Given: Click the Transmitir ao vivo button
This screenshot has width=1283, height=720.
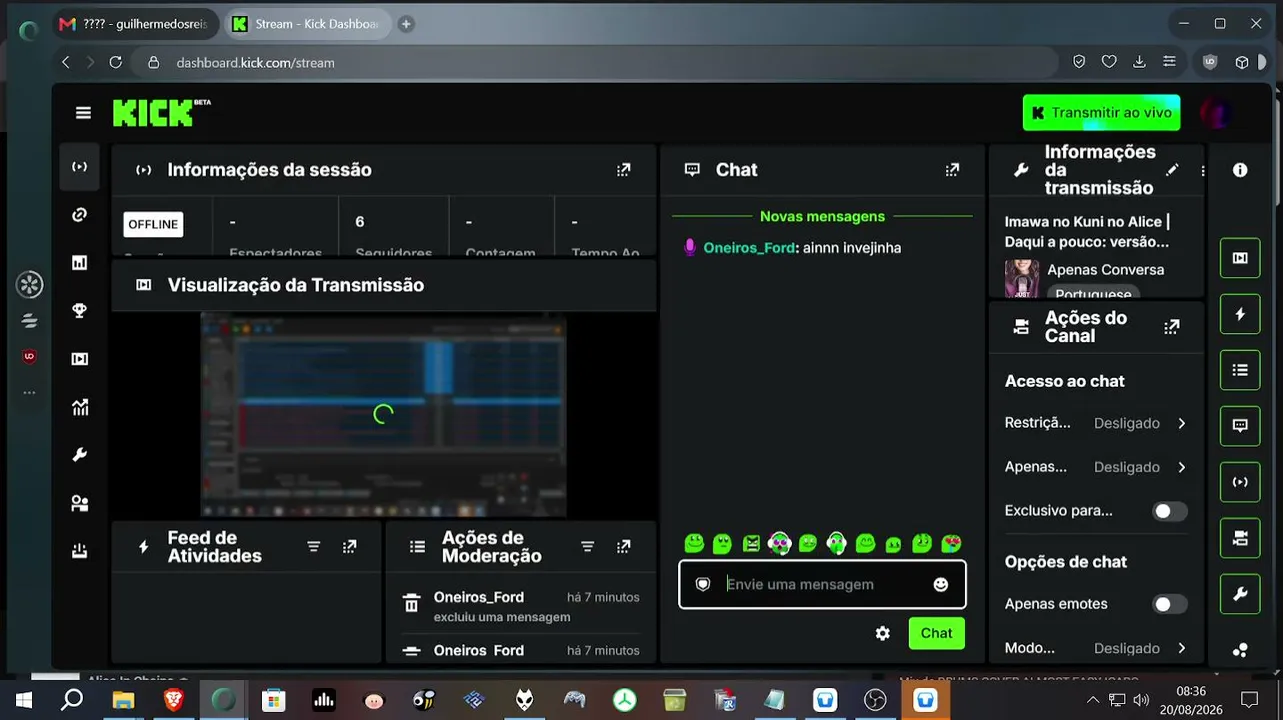Looking at the screenshot, I should click(x=1101, y=113).
